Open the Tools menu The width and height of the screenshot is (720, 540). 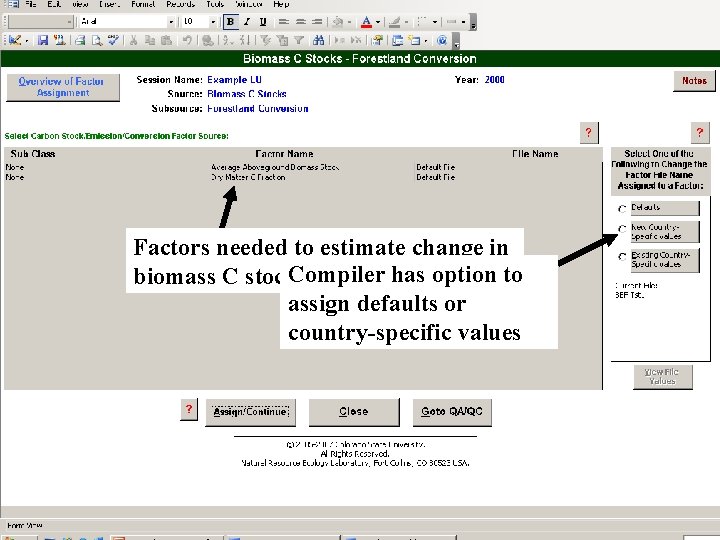click(215, 4)
